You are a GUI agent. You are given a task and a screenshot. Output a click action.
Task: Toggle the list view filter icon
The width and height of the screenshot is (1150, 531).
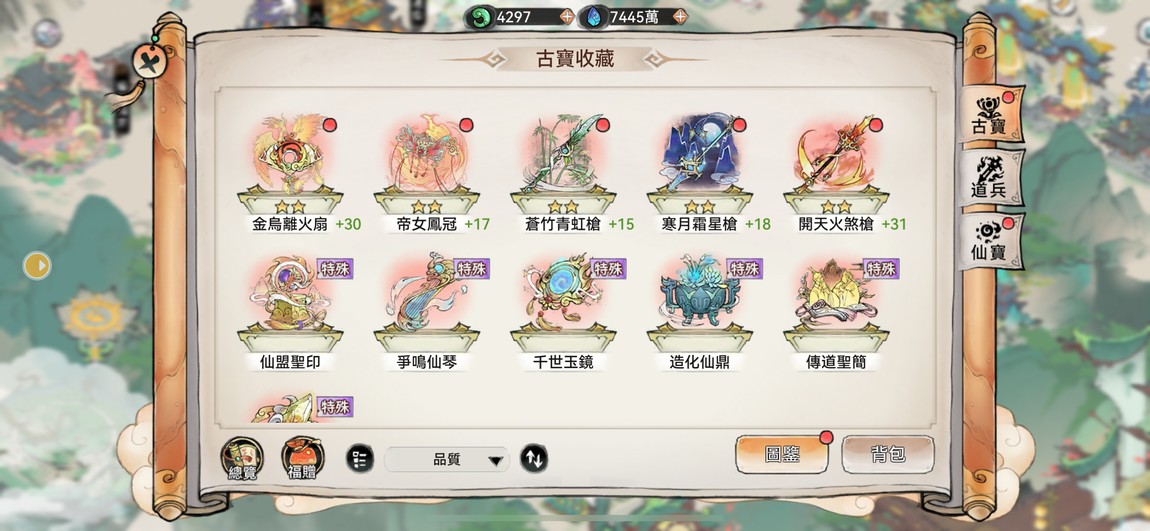coord(359,458)
